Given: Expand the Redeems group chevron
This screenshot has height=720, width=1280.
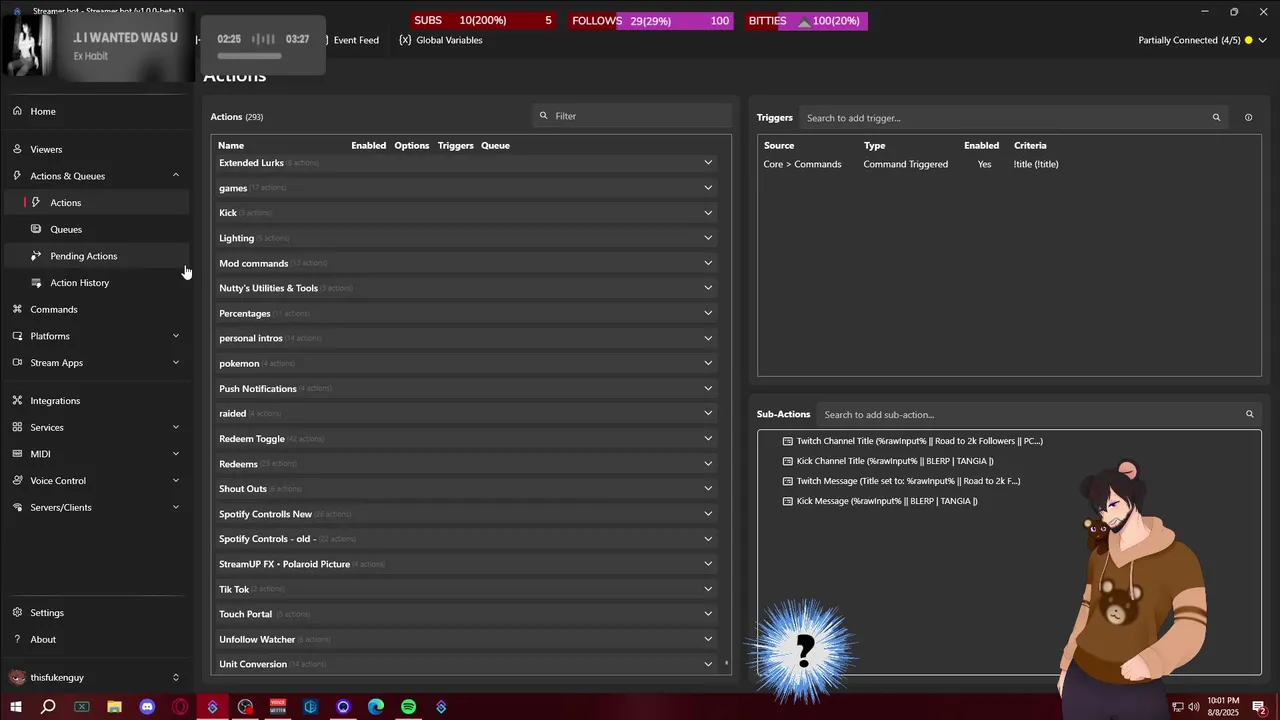Looking at the screenshot, I should 708,464.
